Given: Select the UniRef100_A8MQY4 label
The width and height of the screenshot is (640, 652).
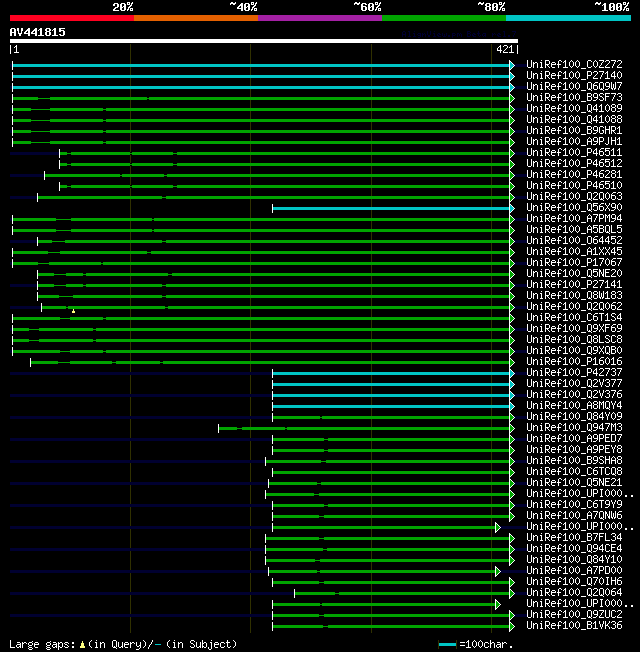Looking at the screenshot, I should click(574, 405).
